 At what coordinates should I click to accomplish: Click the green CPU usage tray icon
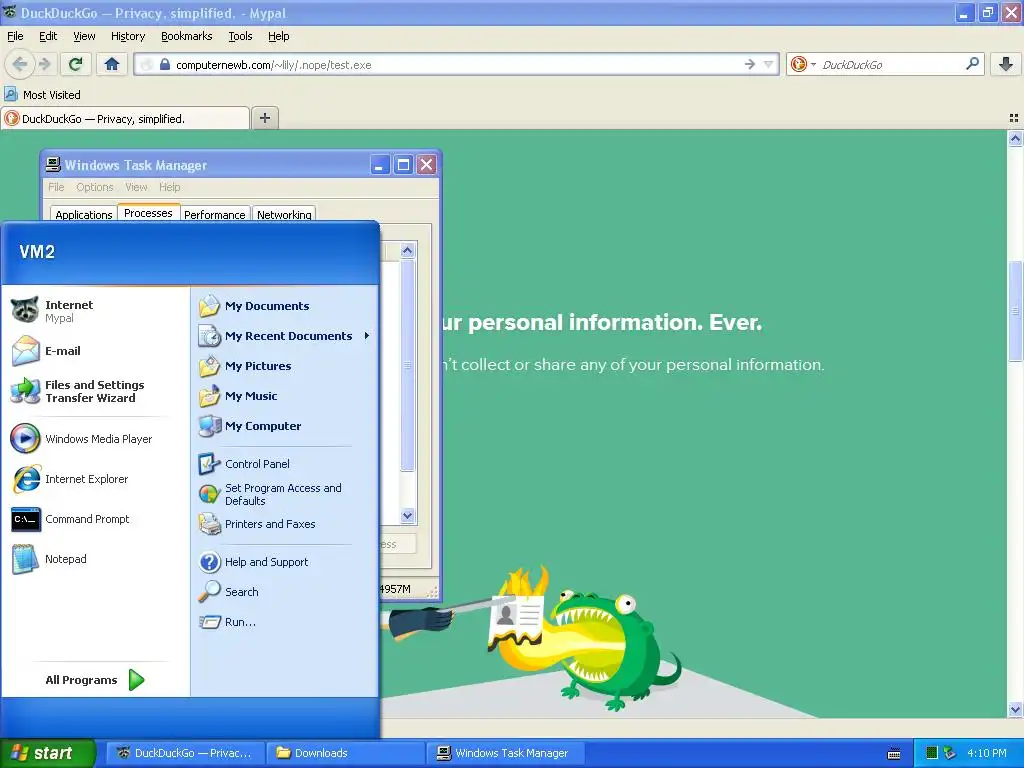coord(932,753)
